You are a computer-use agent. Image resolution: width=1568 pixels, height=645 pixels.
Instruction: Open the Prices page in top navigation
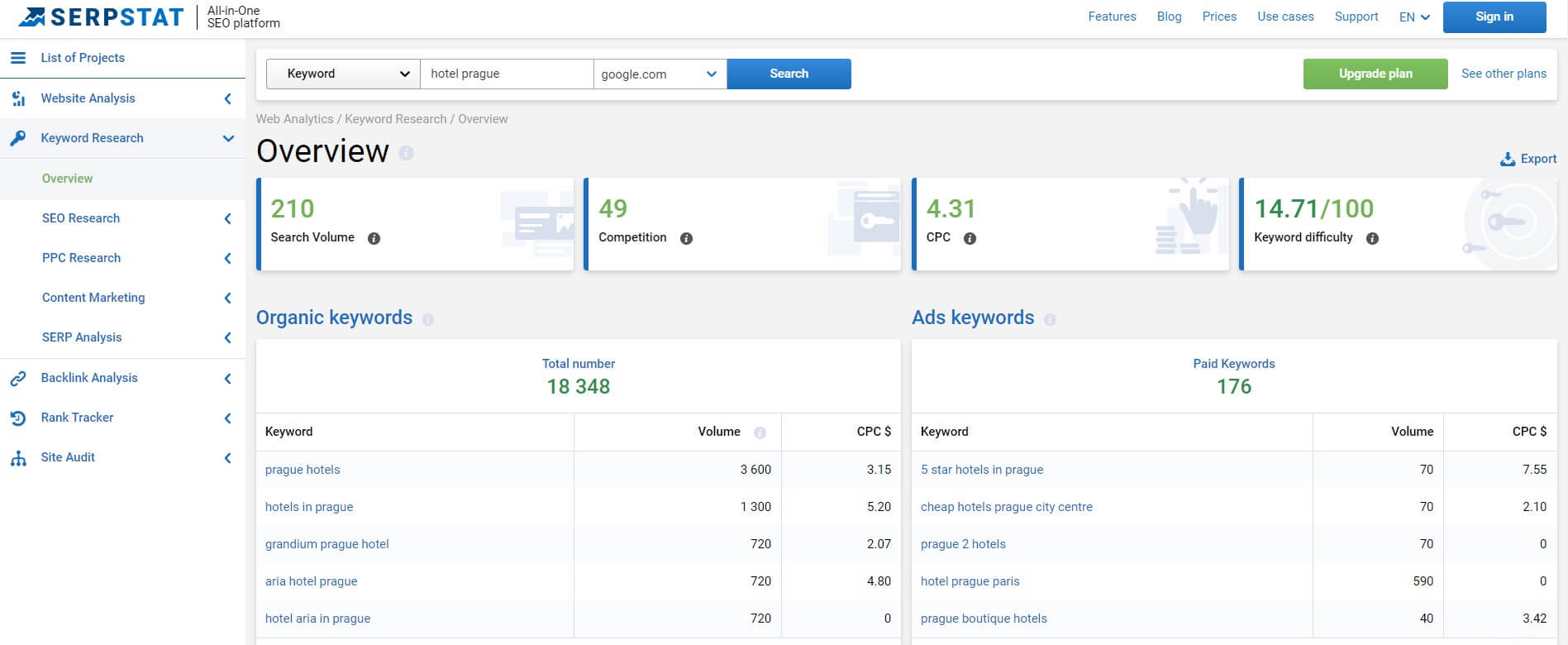(x=1219, y=17)
